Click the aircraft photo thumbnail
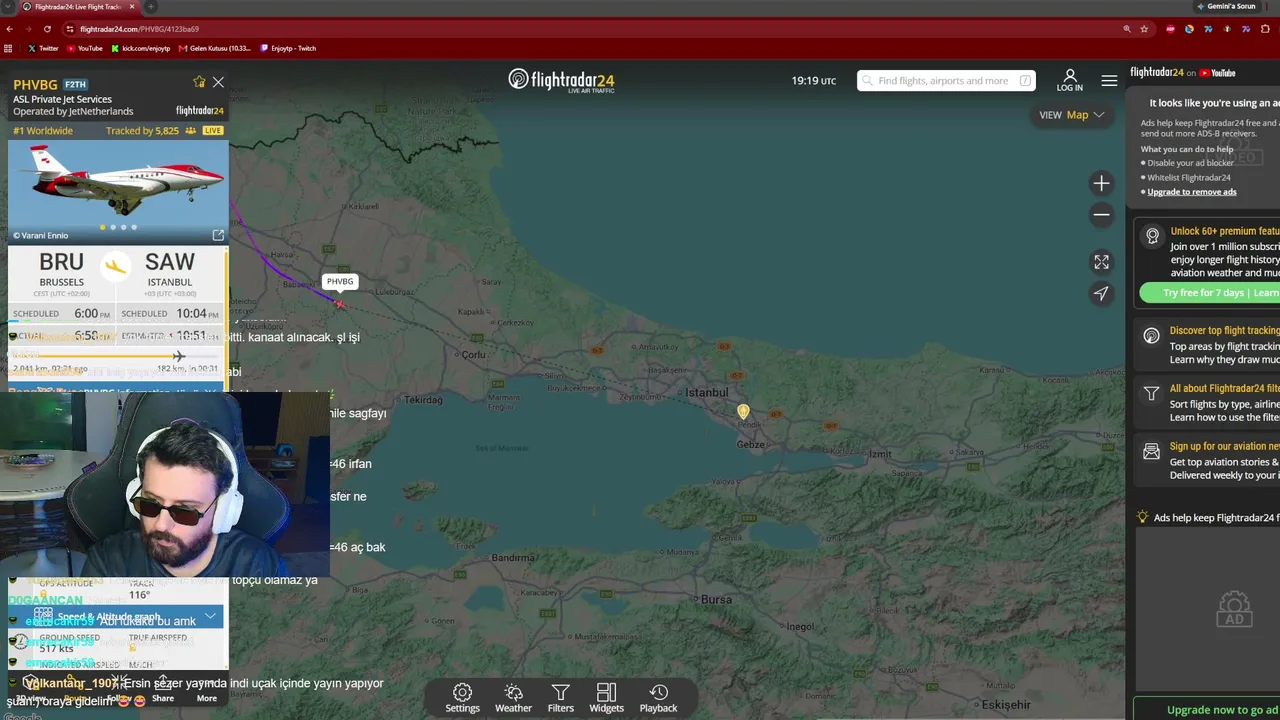 [x=118, y=192]
